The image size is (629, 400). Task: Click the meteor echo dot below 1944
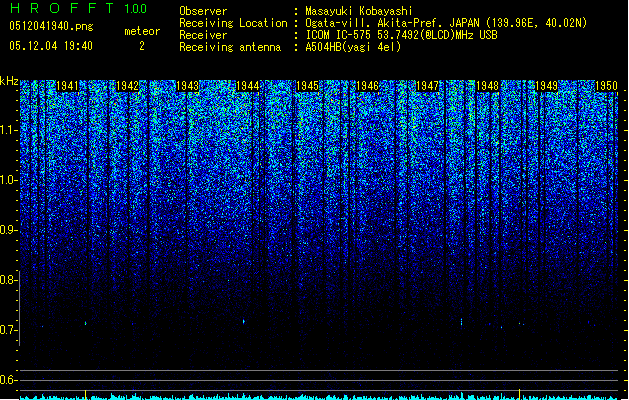(243, 321)
